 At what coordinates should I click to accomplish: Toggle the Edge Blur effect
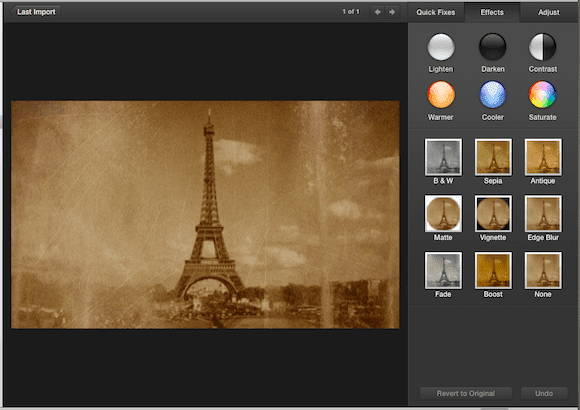coord(543,214)
